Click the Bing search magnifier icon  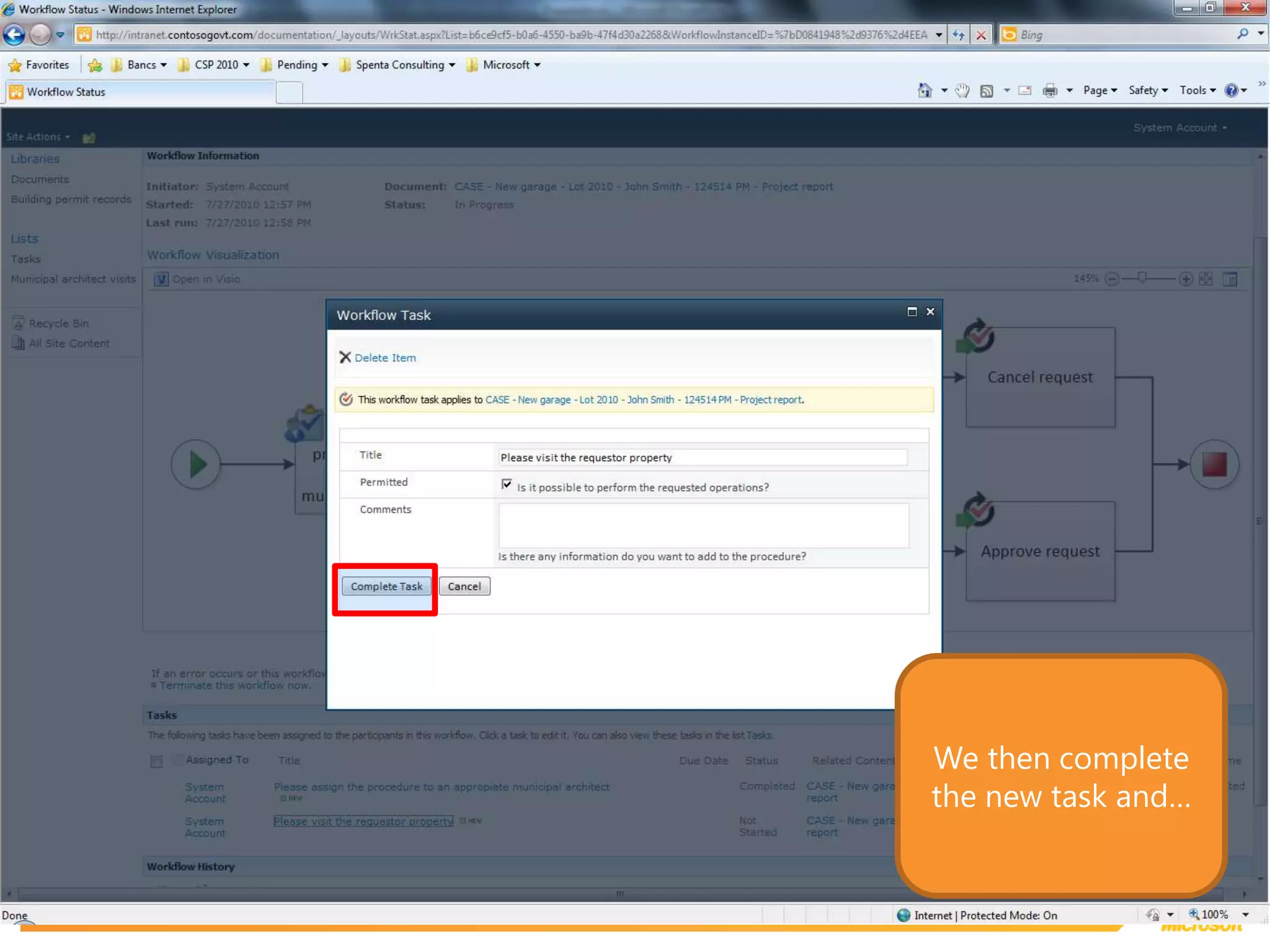(x=1243, y=34)
